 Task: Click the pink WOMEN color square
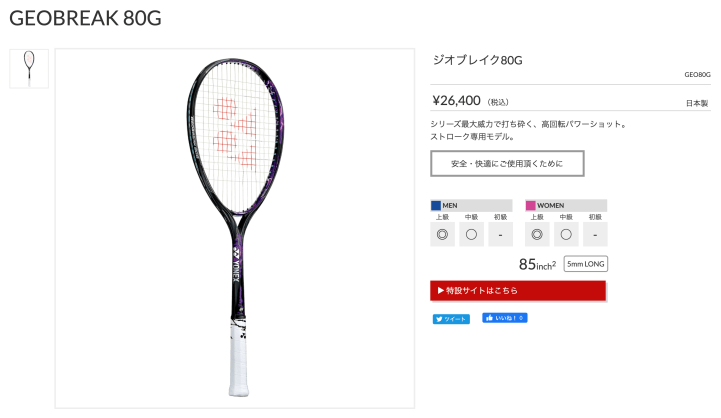[x=531, y=206]
